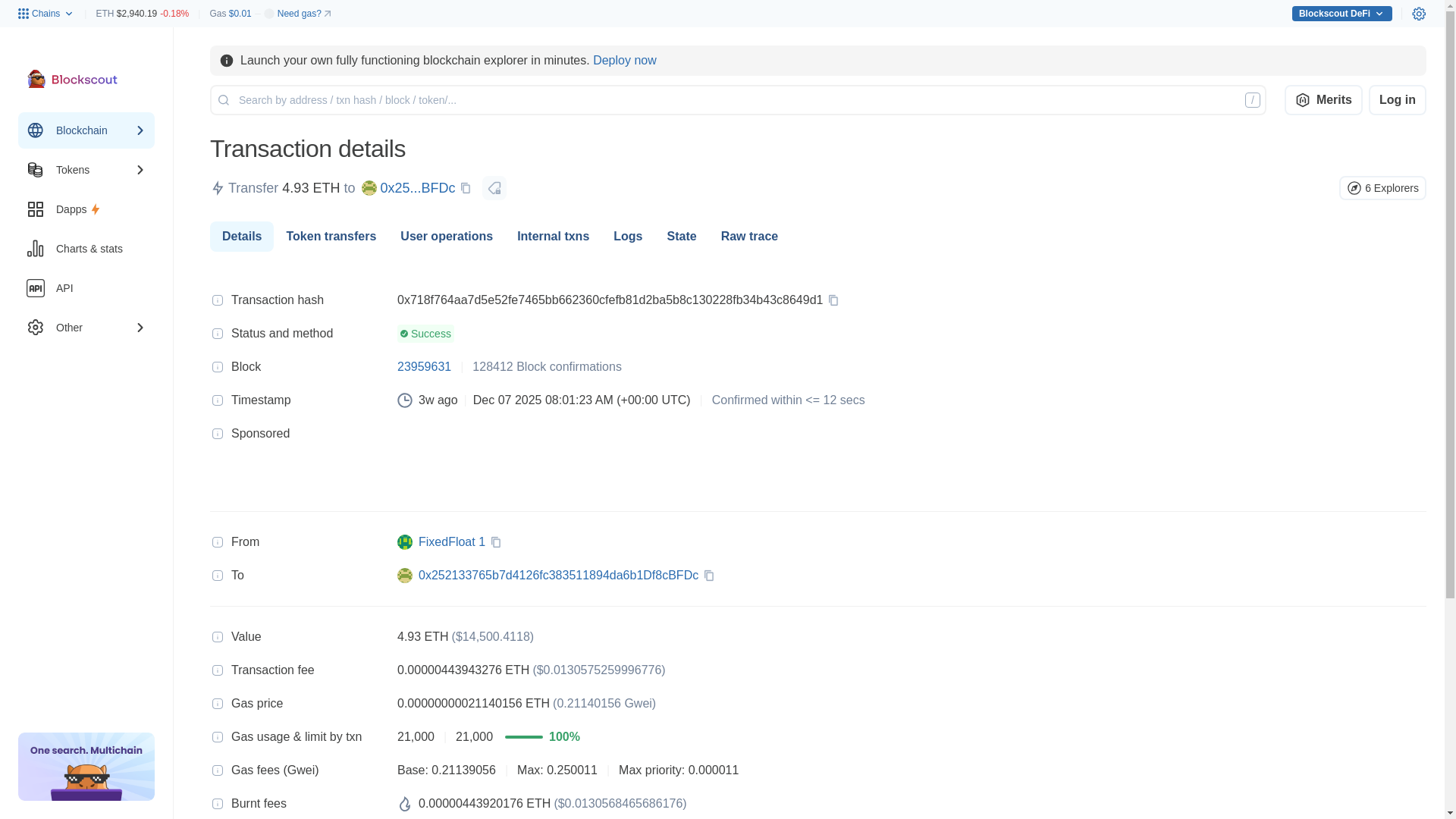
Task: Switch to the Token transfers tab
Action: 331,237
